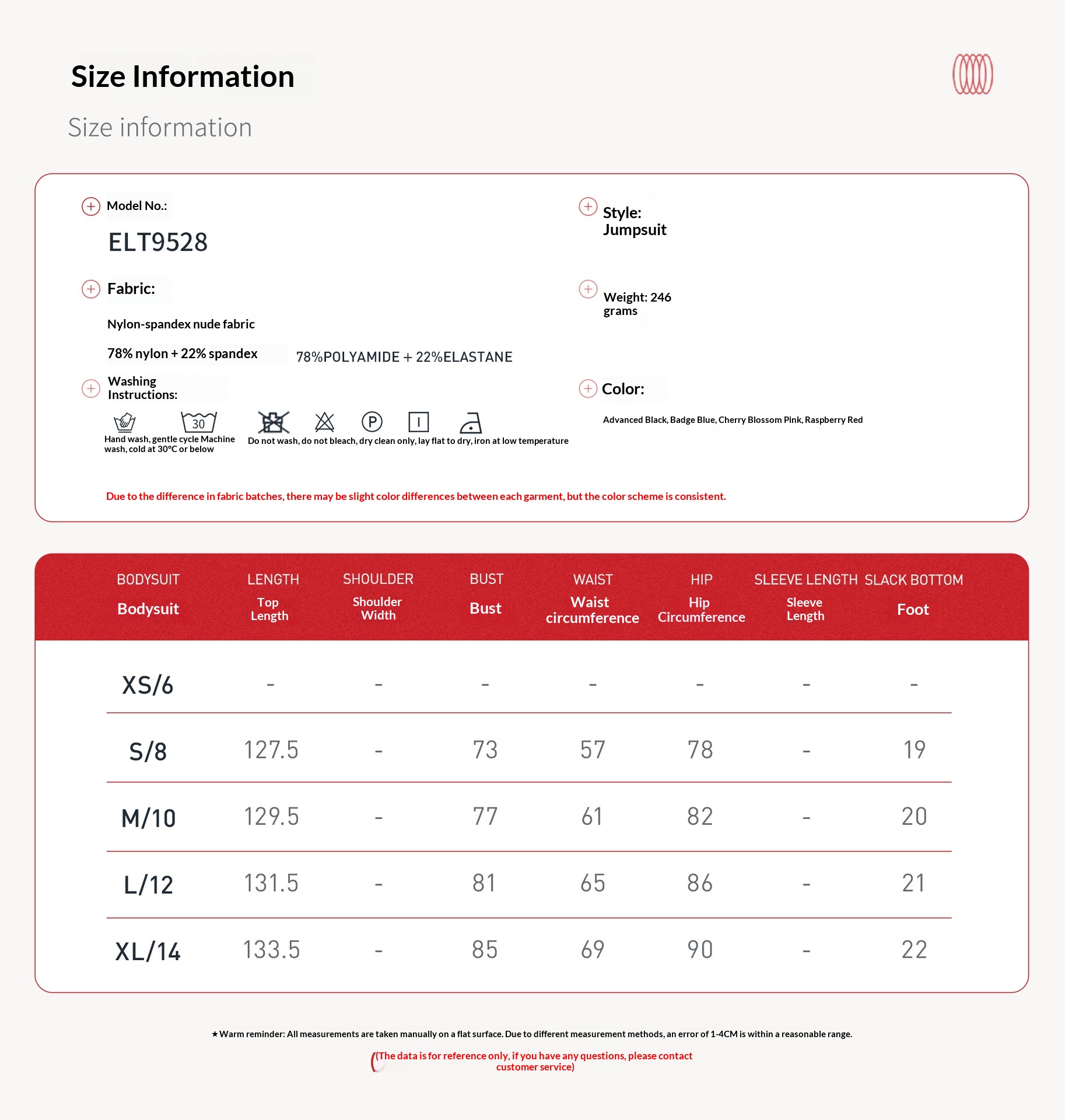Viewport: 1065px width, 1120px height.
Task: Select the BUST column header
Action: [486, 579]
